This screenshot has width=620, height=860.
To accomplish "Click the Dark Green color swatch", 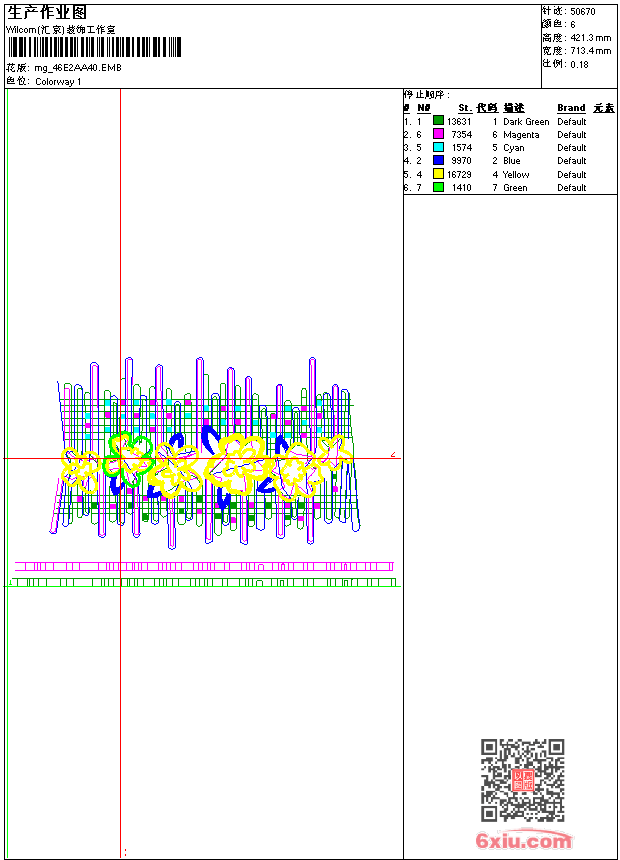I will [438, 121].
